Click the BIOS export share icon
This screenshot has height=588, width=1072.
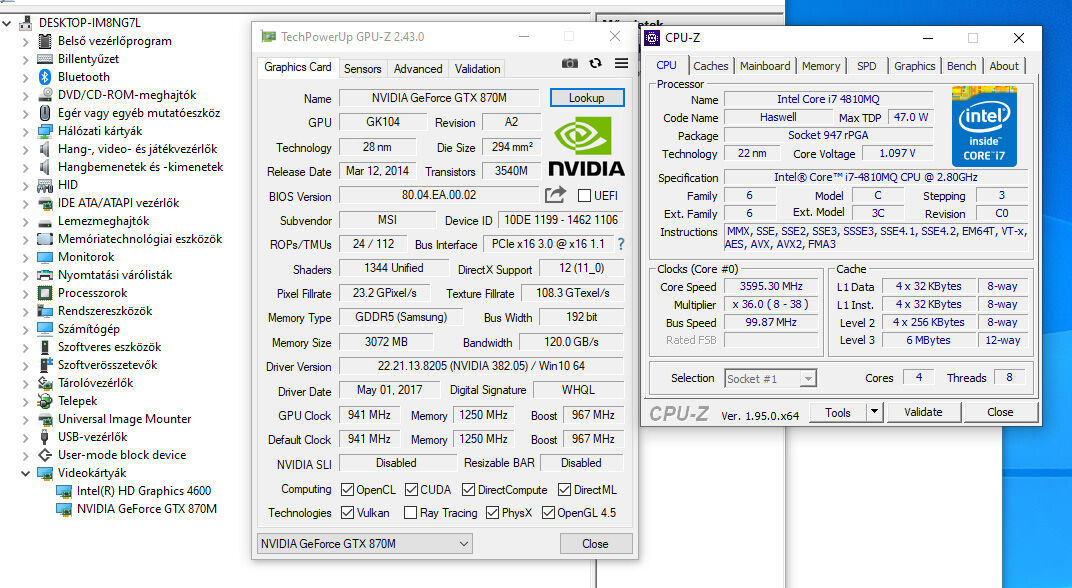pyautogui.click(x=555, y=195)
